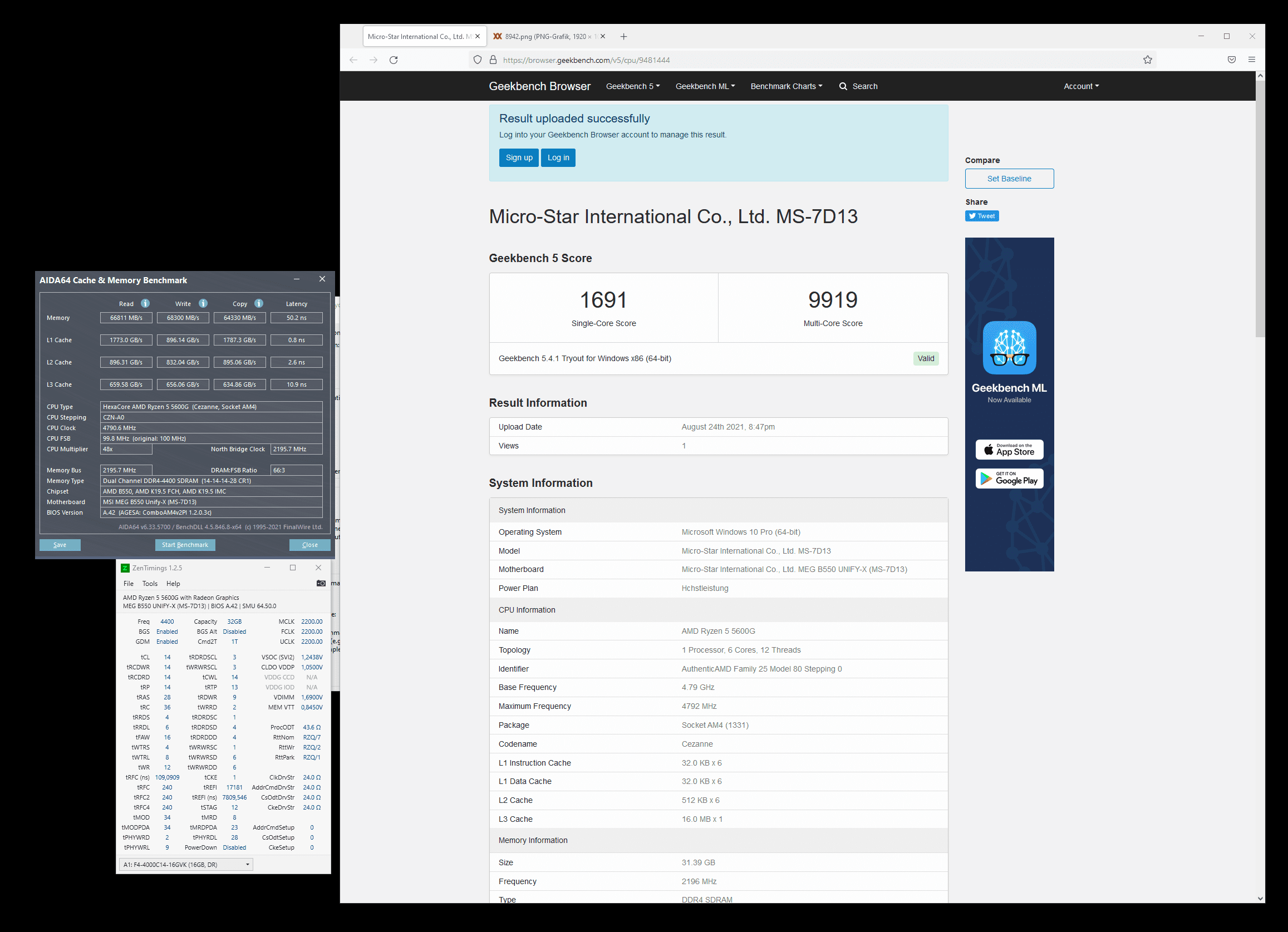Screen dimensions: 1288x932
Task: Click the Log in button
Action: click(x=558, y=158)
